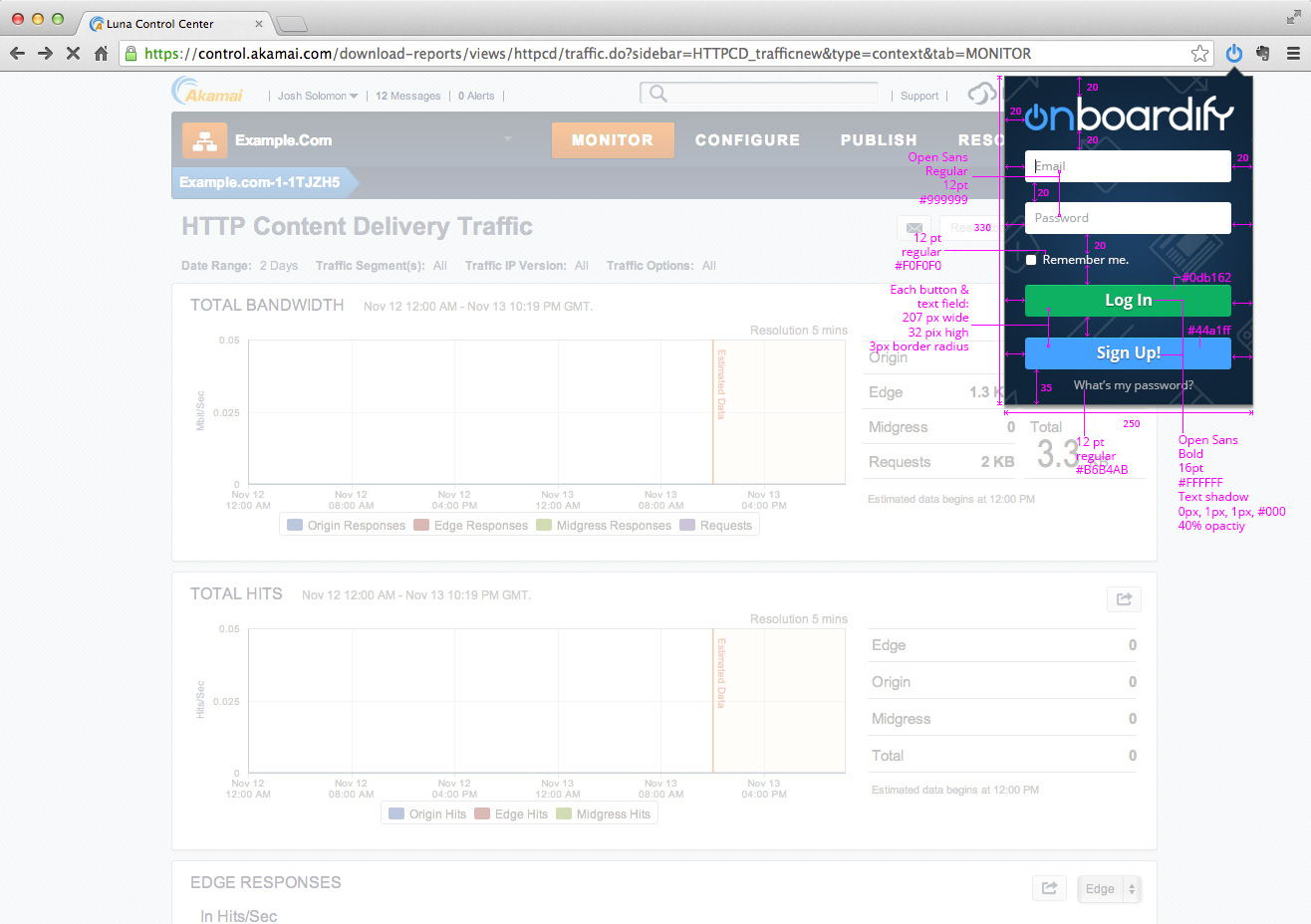Toggle Origin Hits legend series
The image size is (1311, 924).
click(426, 814)
